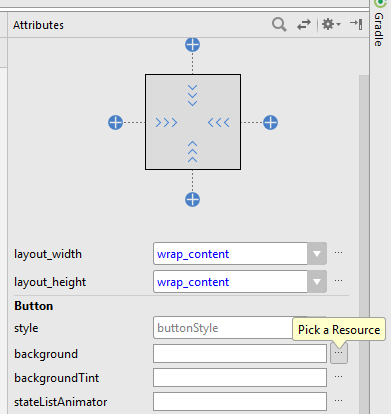Viewport: 392px width, 414px height.
Task: Switch to all attributes view arrows icon
Action: pos(304,25)
